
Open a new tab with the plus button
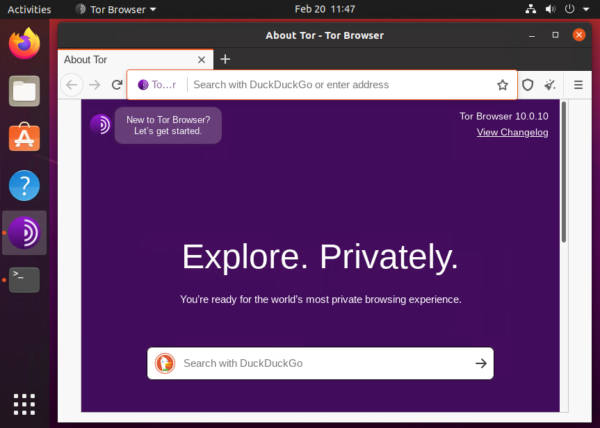point(225,59)
